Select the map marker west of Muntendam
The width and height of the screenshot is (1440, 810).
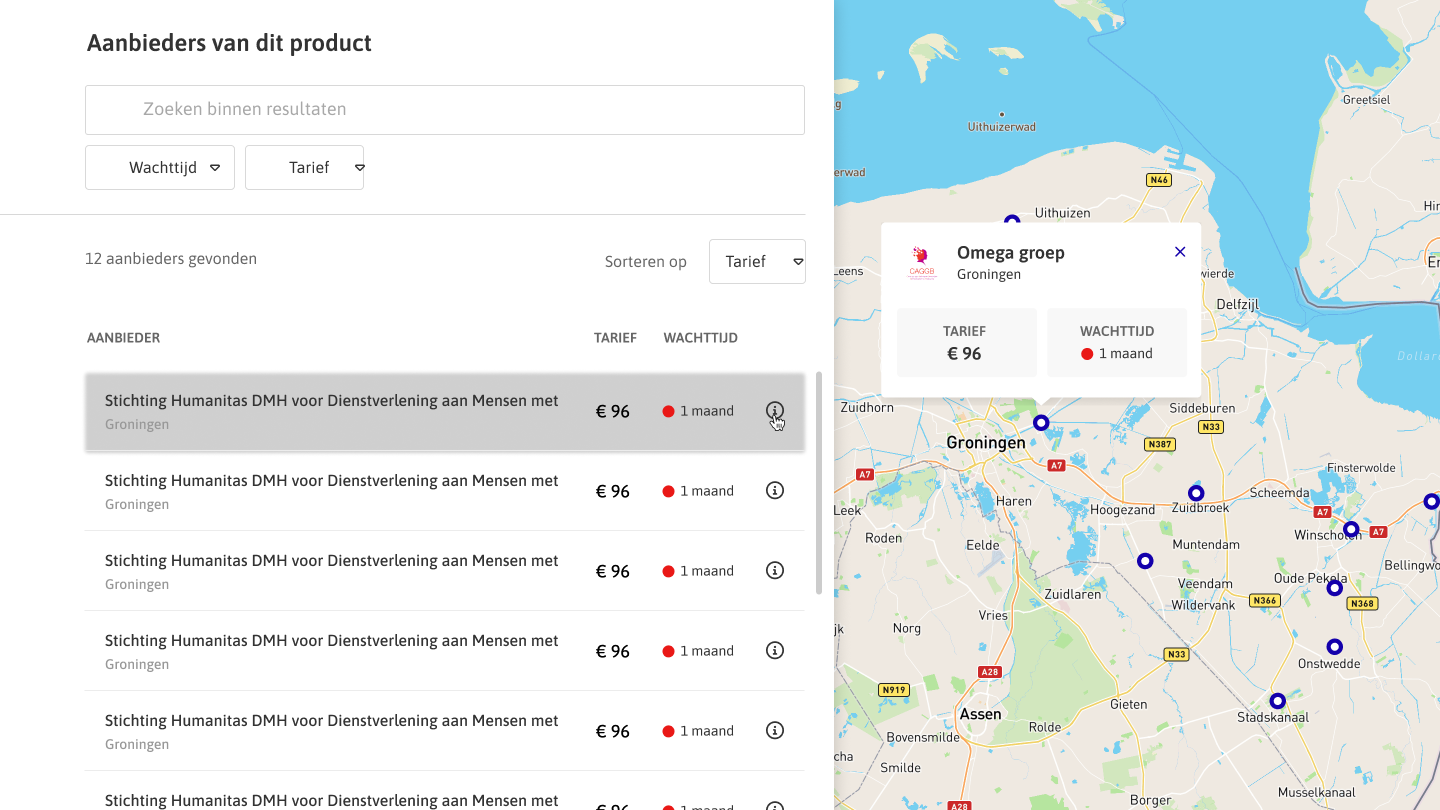tap(1145, 561)
